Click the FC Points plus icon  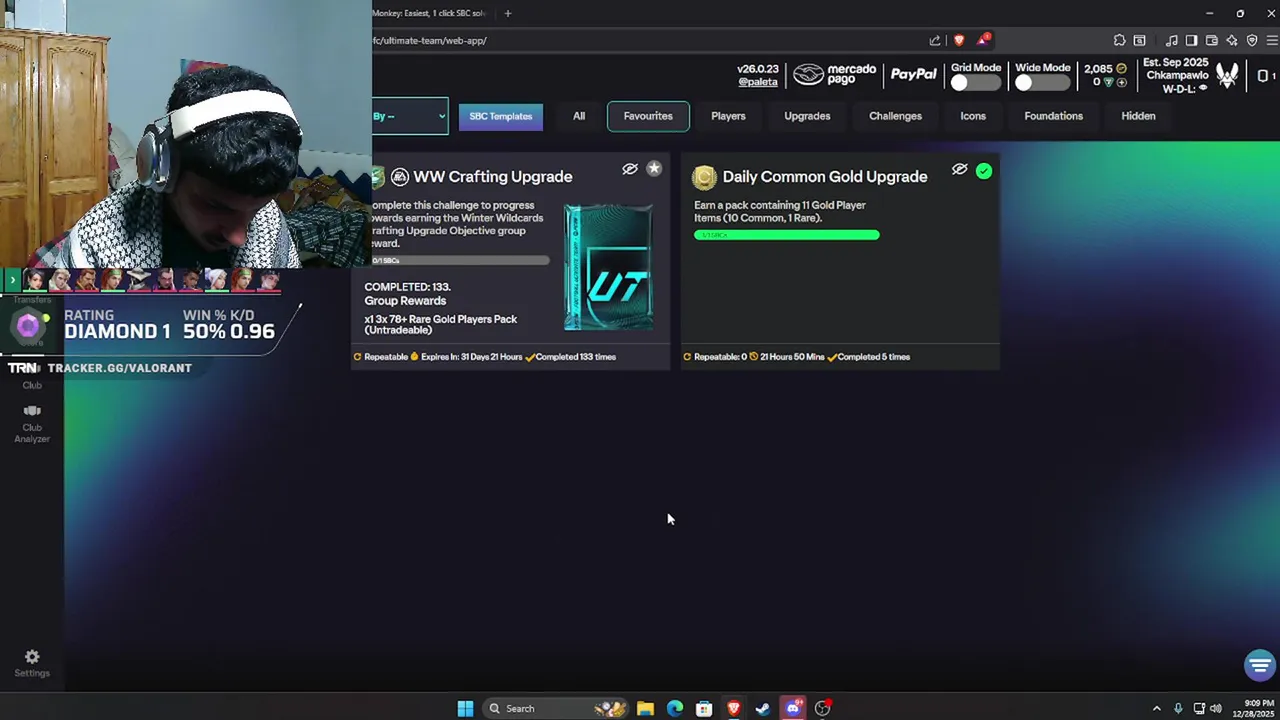[1121, 82]
